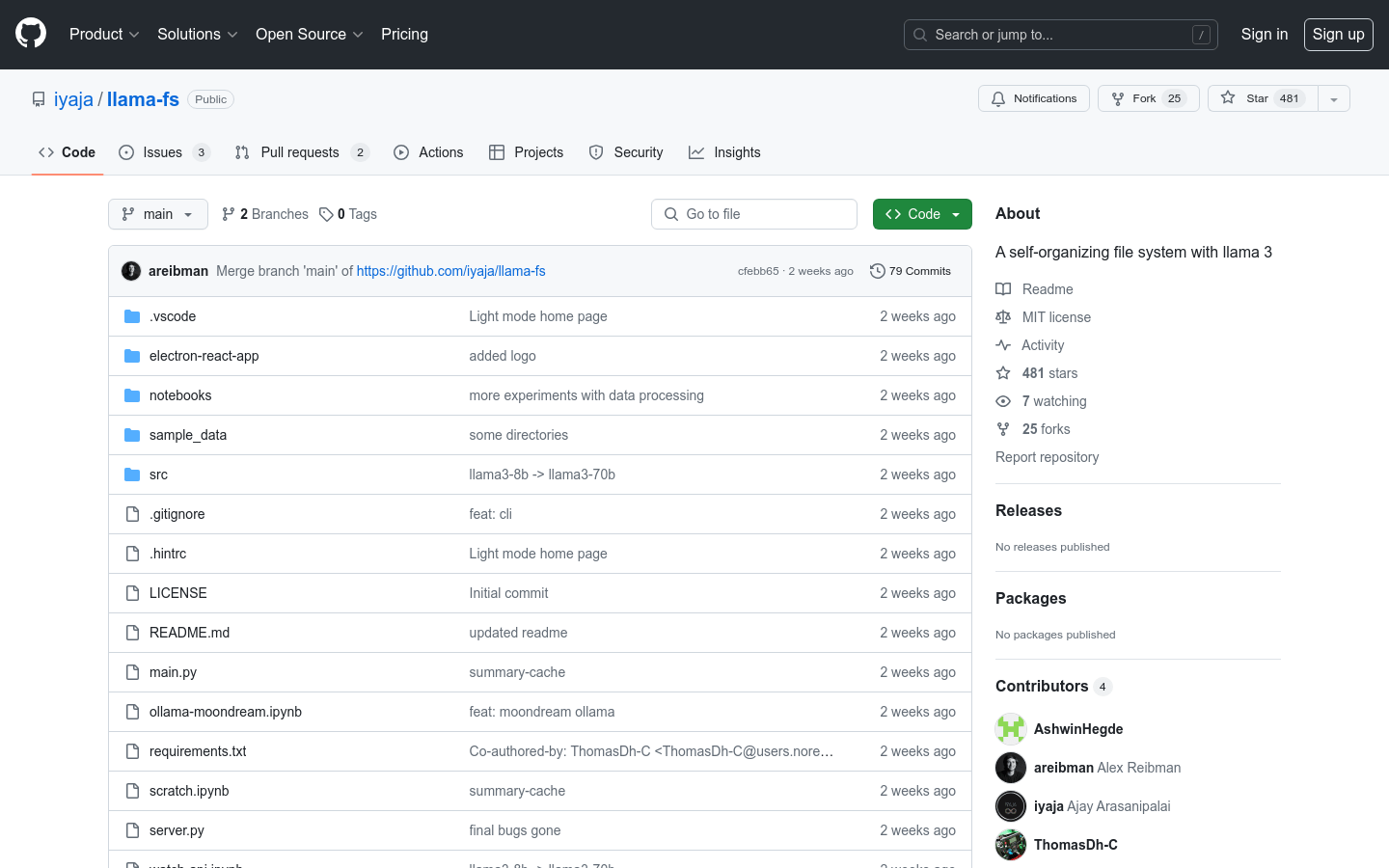Screen dimensions: 1389x868
Task: Click the eye icon beside 7 watching
Action: tap(1003, 401)
